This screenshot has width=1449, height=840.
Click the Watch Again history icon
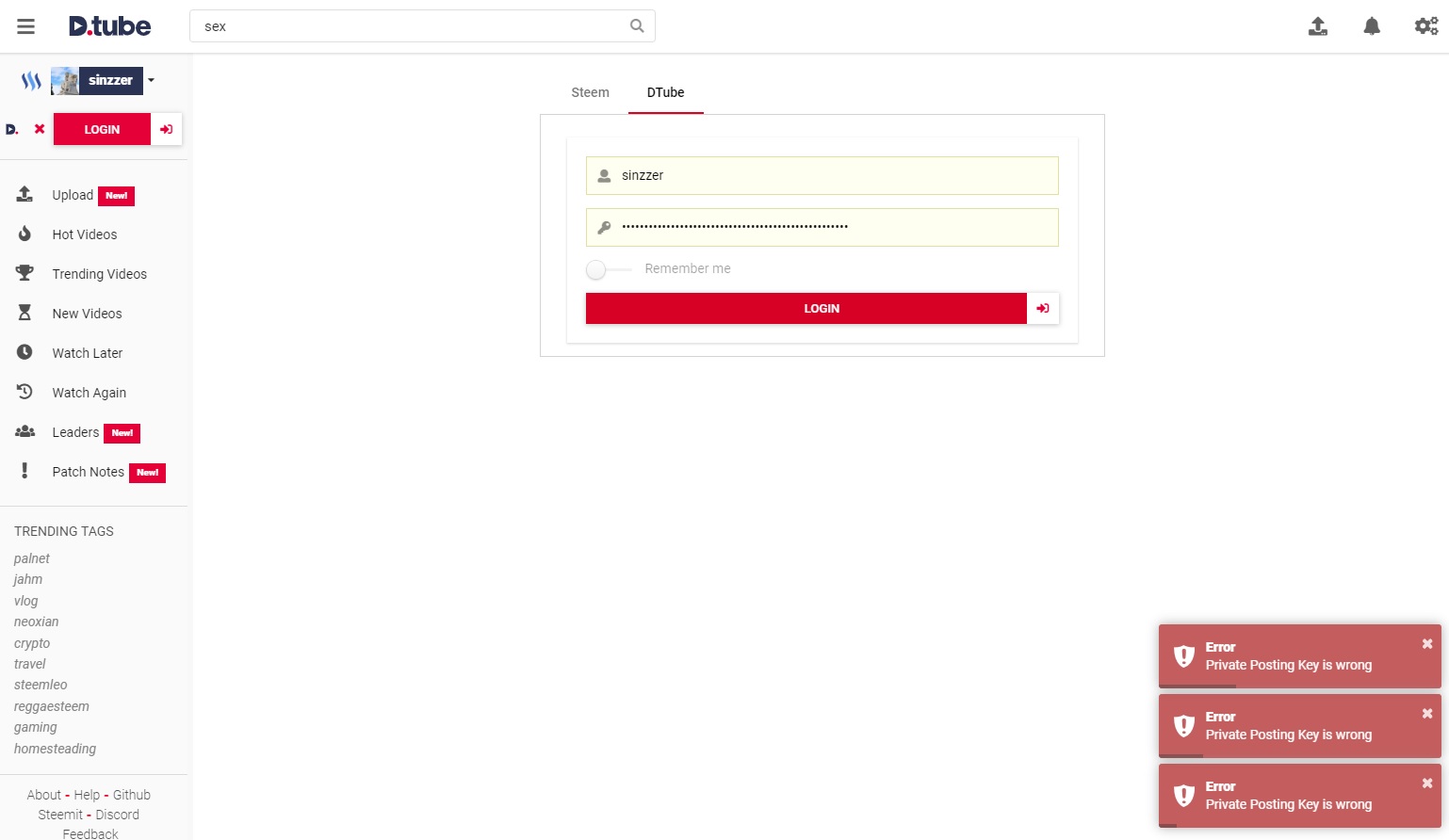tap(24, 392)
